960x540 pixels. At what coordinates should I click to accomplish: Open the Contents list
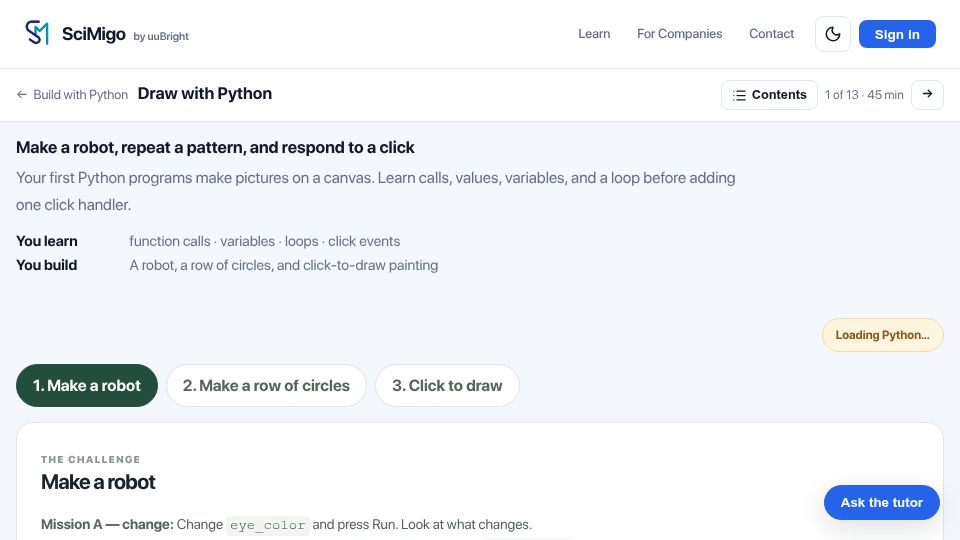click(x=769, y=95)
